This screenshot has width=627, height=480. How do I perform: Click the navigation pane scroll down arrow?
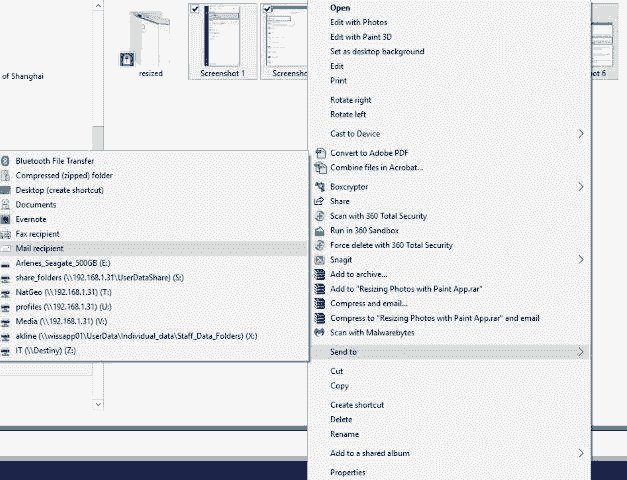[x=98, y=404]
